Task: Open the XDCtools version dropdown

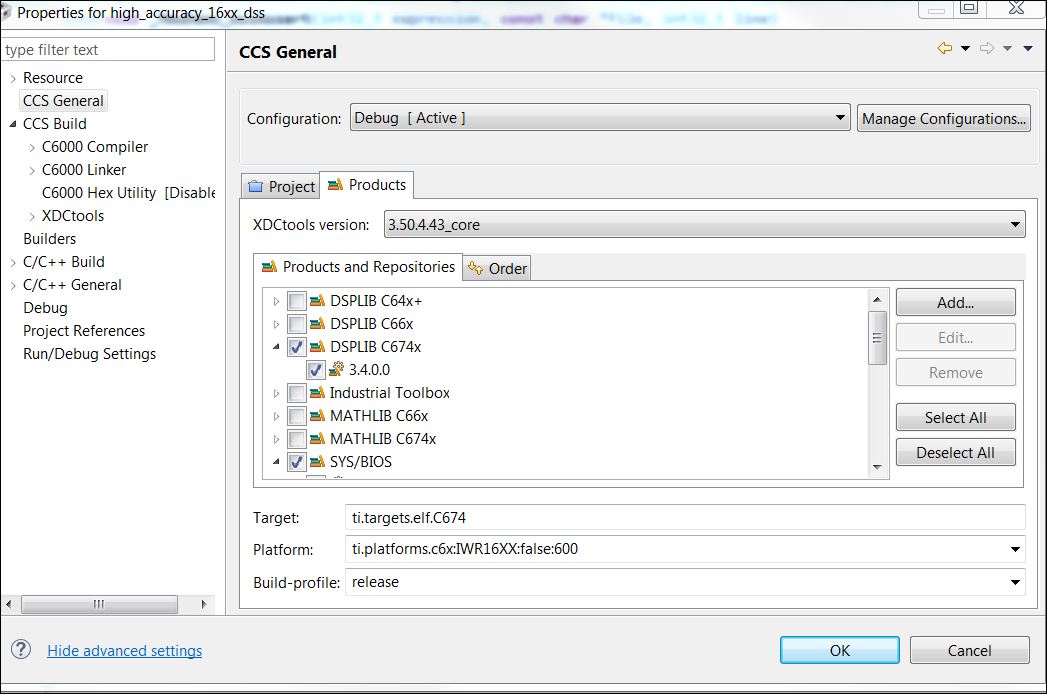Action: coord(1015,224)
